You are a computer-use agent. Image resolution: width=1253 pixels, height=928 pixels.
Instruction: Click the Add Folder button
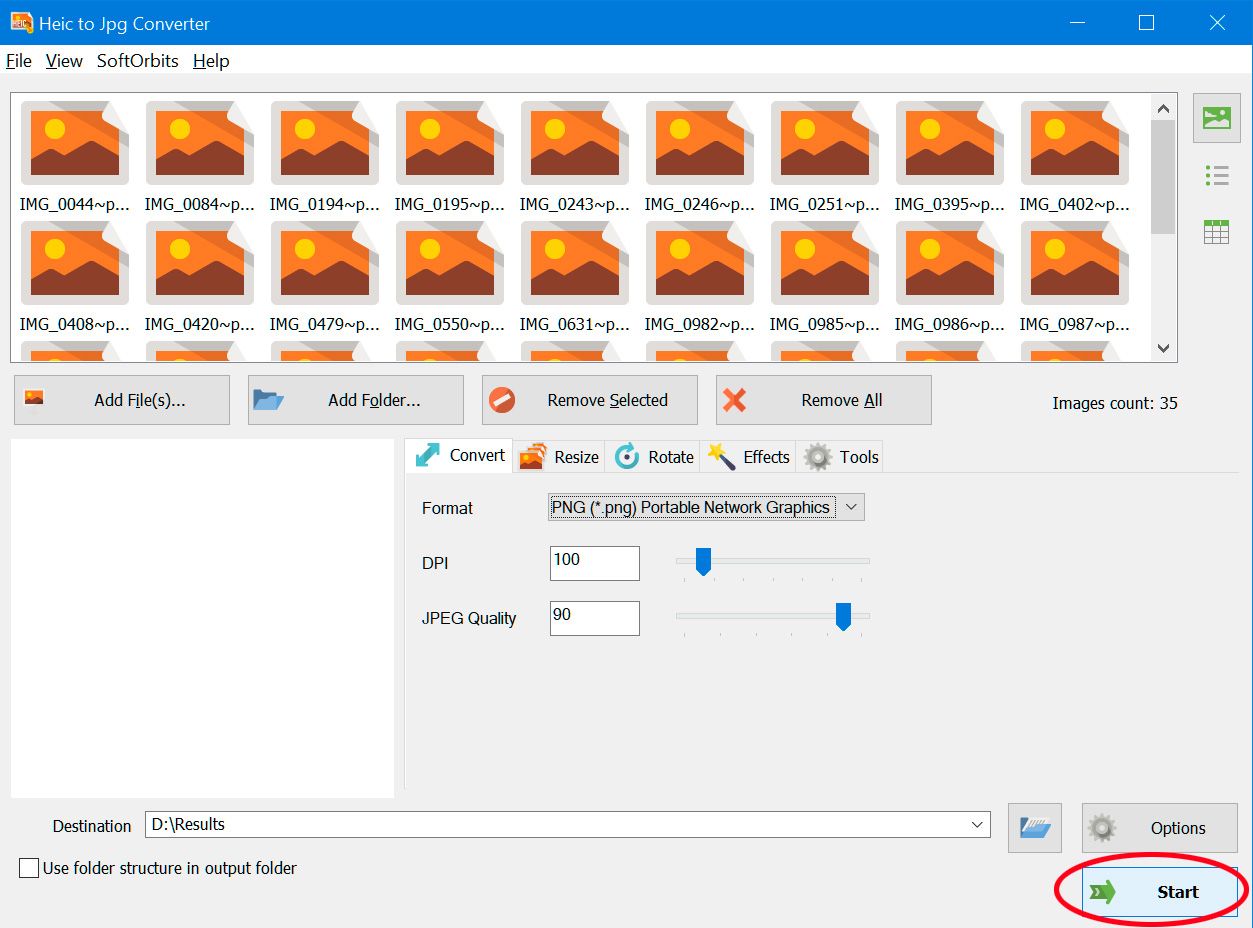click(356, 400)
